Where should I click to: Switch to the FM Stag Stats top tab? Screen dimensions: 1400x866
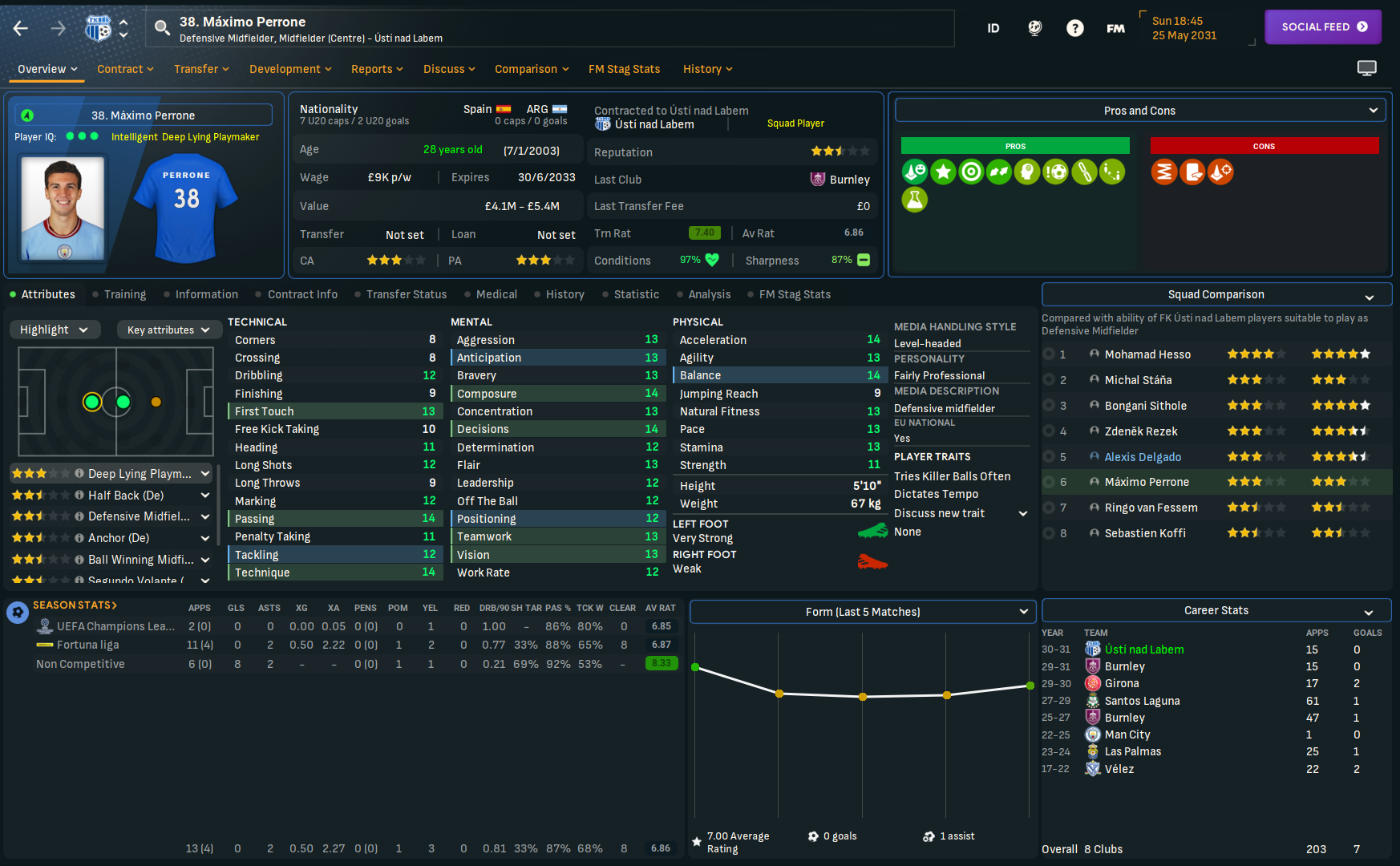point(624,69)
